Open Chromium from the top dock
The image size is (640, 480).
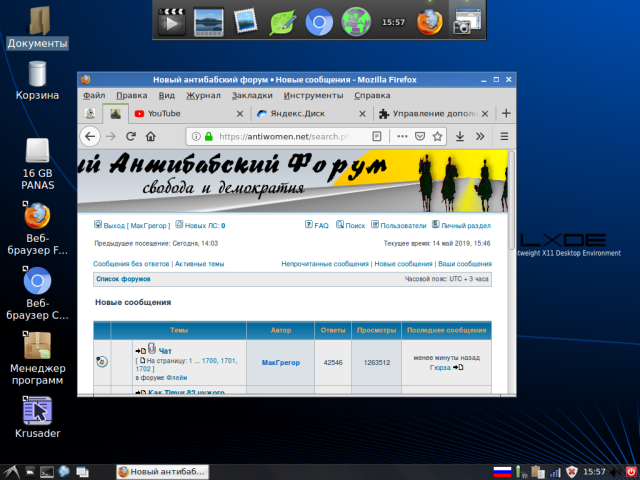click(319, 22)
